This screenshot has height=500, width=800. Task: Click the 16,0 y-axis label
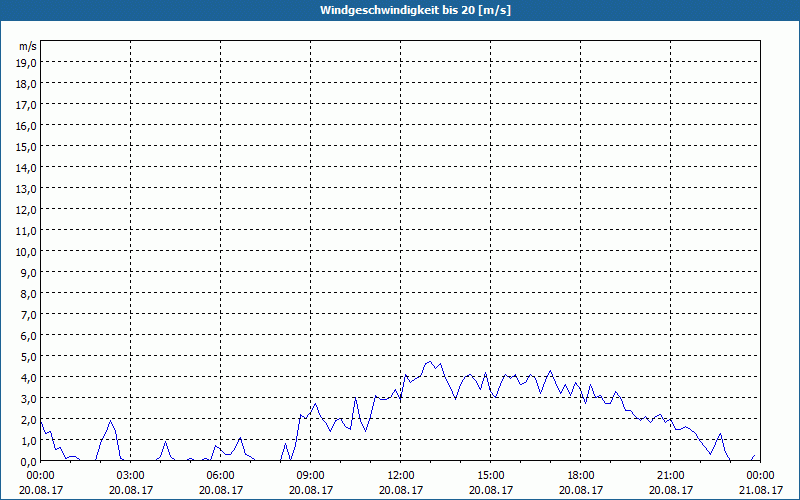(x=28, y=126)
